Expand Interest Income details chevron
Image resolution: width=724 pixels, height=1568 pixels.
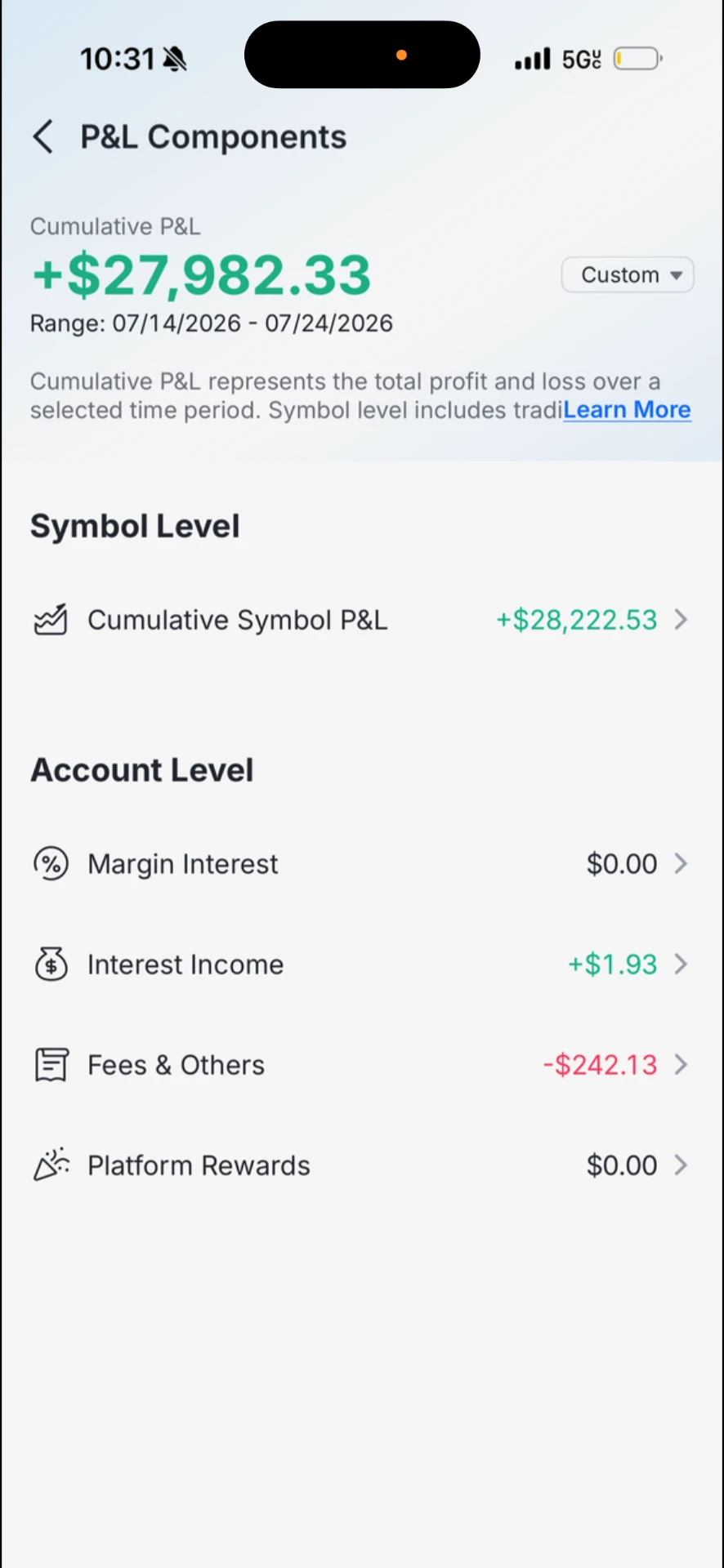pyautogui.click(x=682, y=964)
